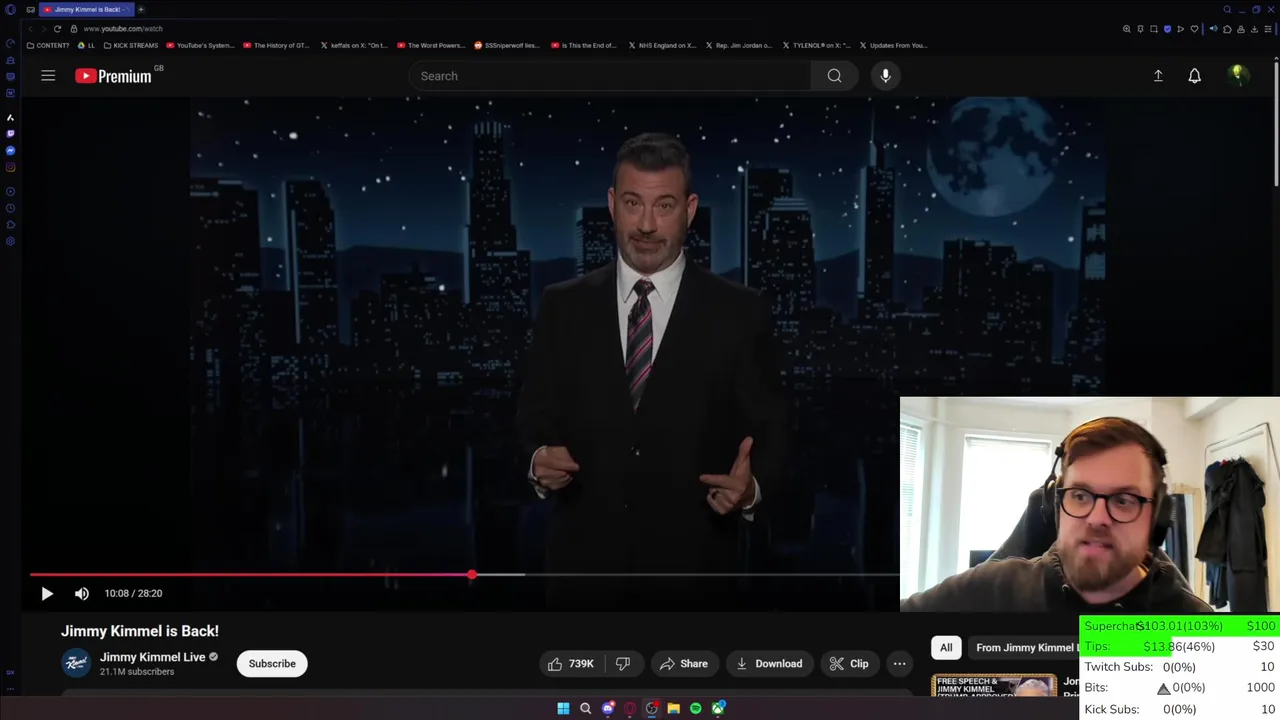Go forward in browser history

pyautogui.click(x=44, y=29)
